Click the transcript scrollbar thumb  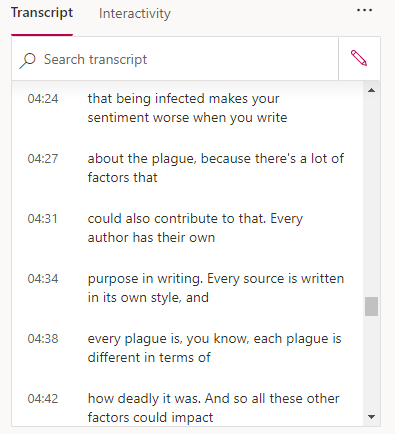tap(371, 306)
